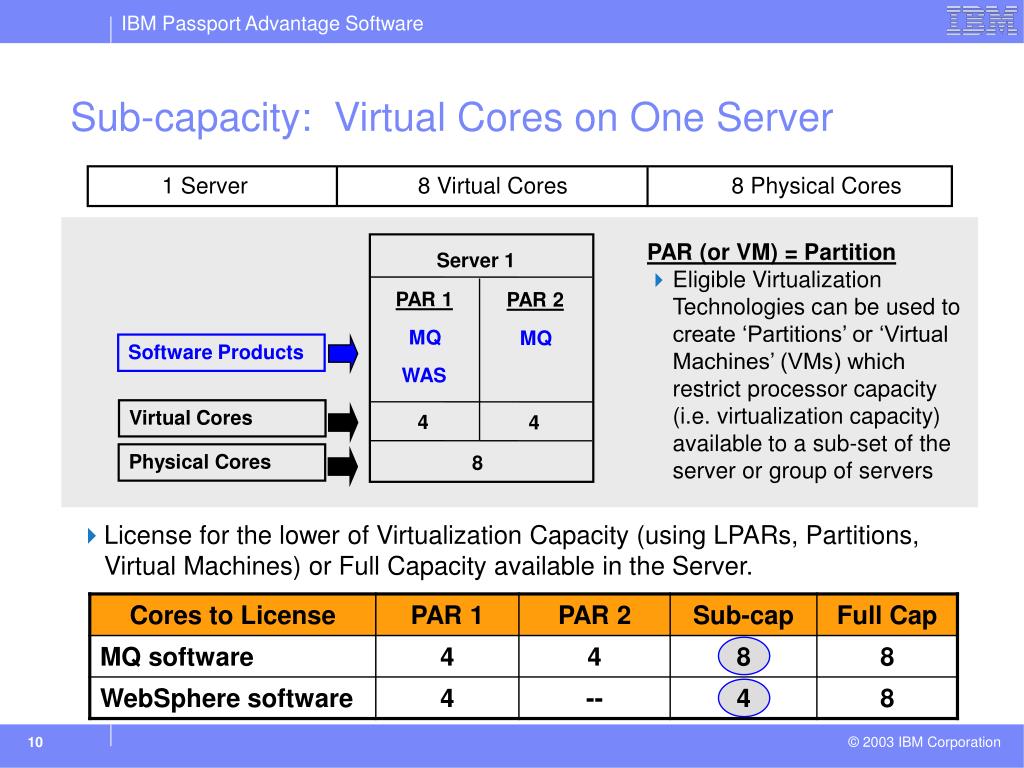Click circled Sub-cap value 8 for MQ software
This screenshot has height=768, width=1024.
coord(744,657)
